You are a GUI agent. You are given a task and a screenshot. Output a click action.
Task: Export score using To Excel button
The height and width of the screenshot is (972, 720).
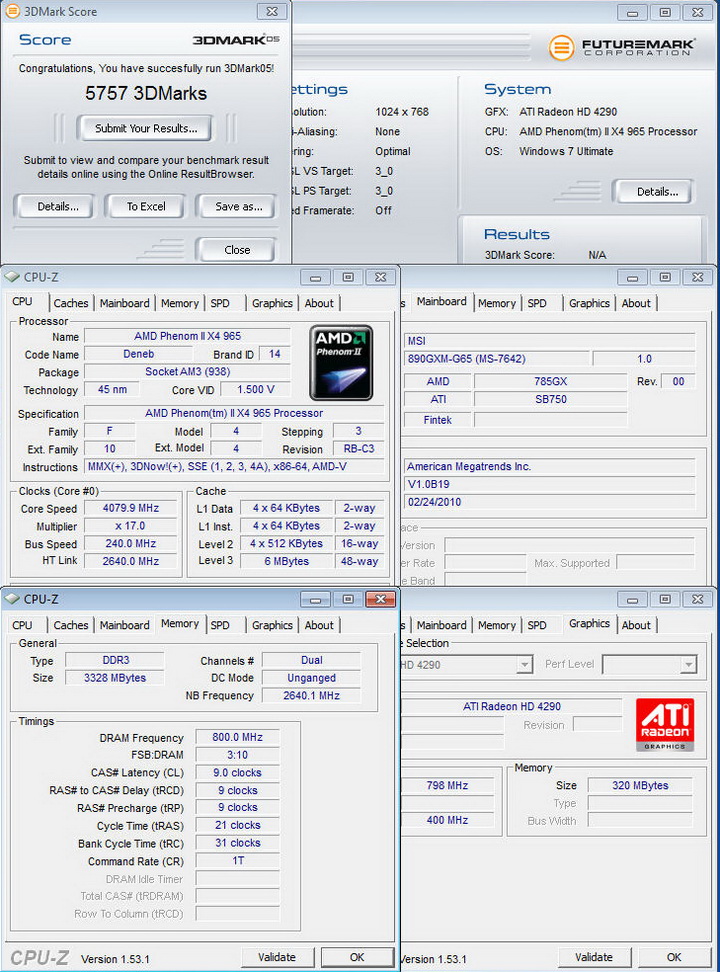(146, 206)
